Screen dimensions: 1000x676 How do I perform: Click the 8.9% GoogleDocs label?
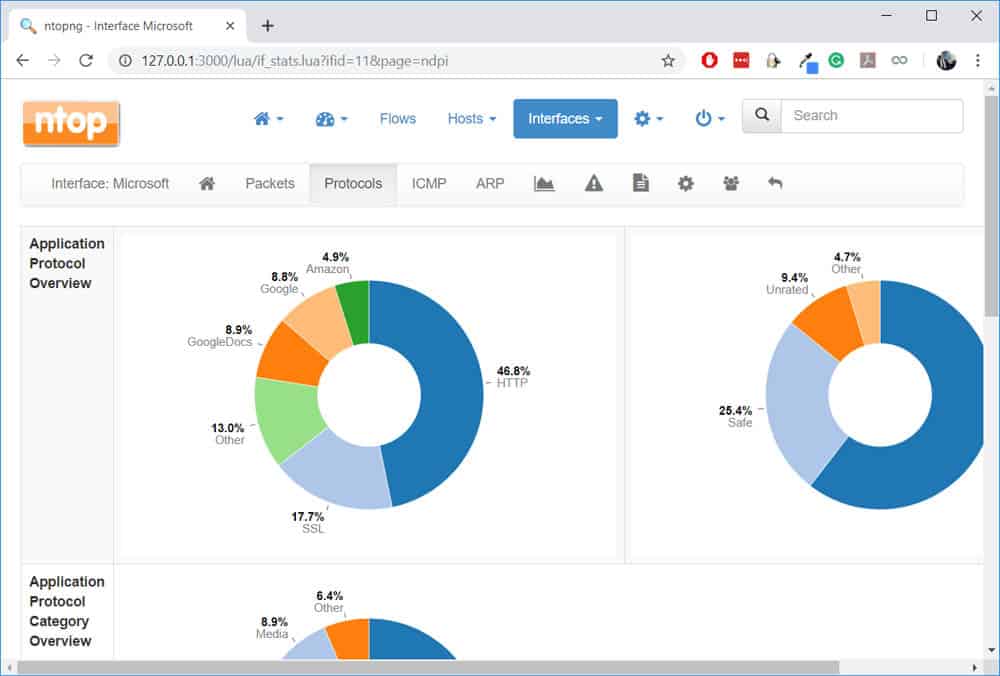coord(220,336)
